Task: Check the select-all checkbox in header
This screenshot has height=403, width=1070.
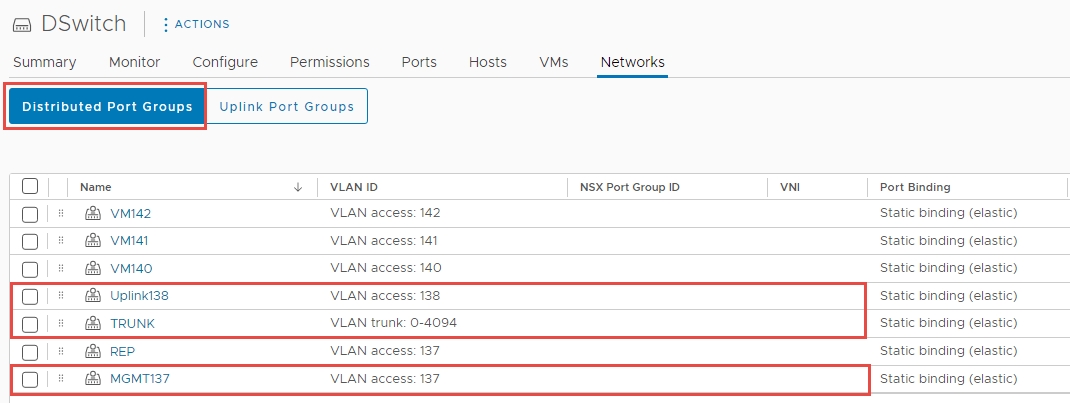Action: [30, 186]
